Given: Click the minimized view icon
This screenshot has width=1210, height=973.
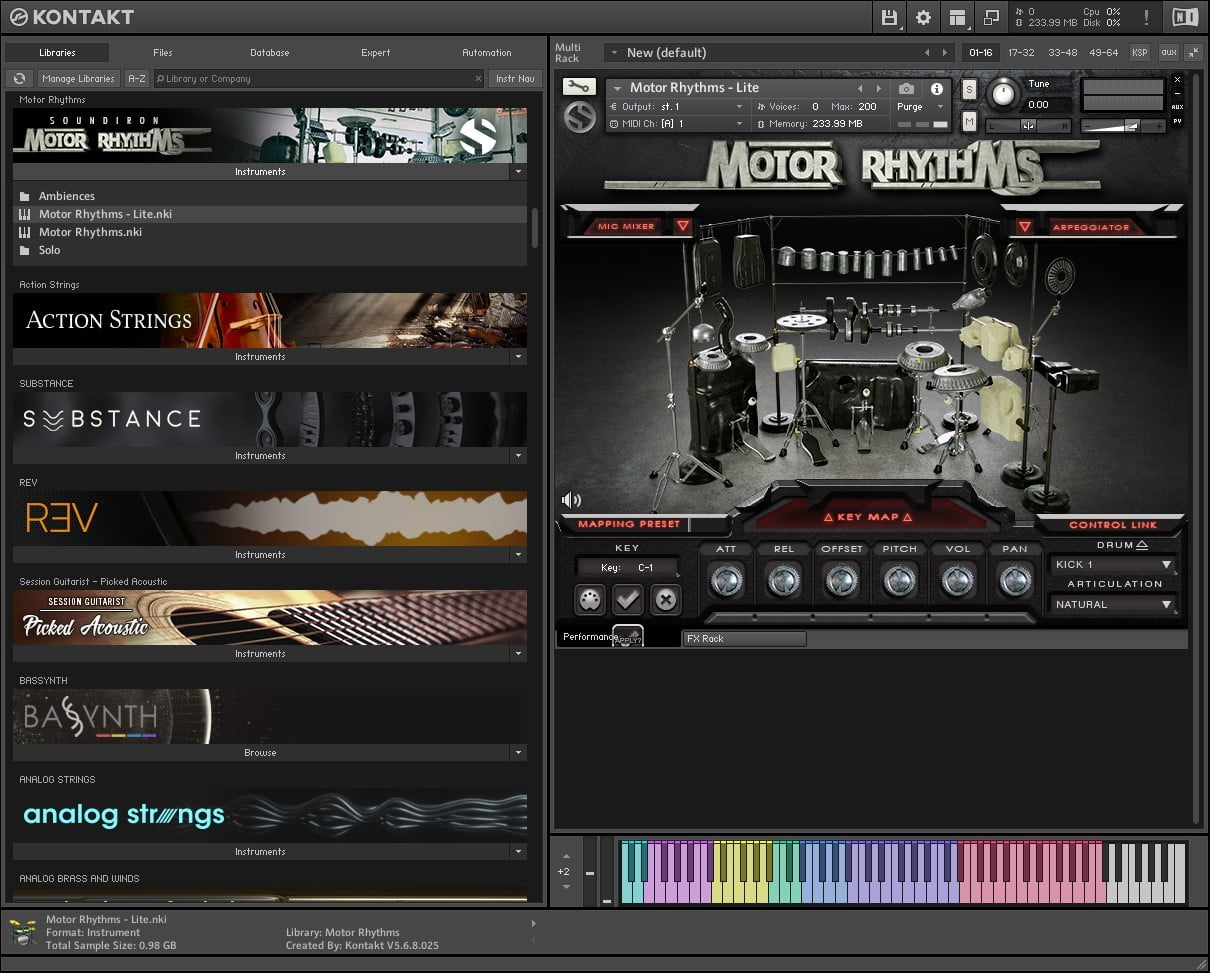Looking at the screenshot, I should (991, 17).
